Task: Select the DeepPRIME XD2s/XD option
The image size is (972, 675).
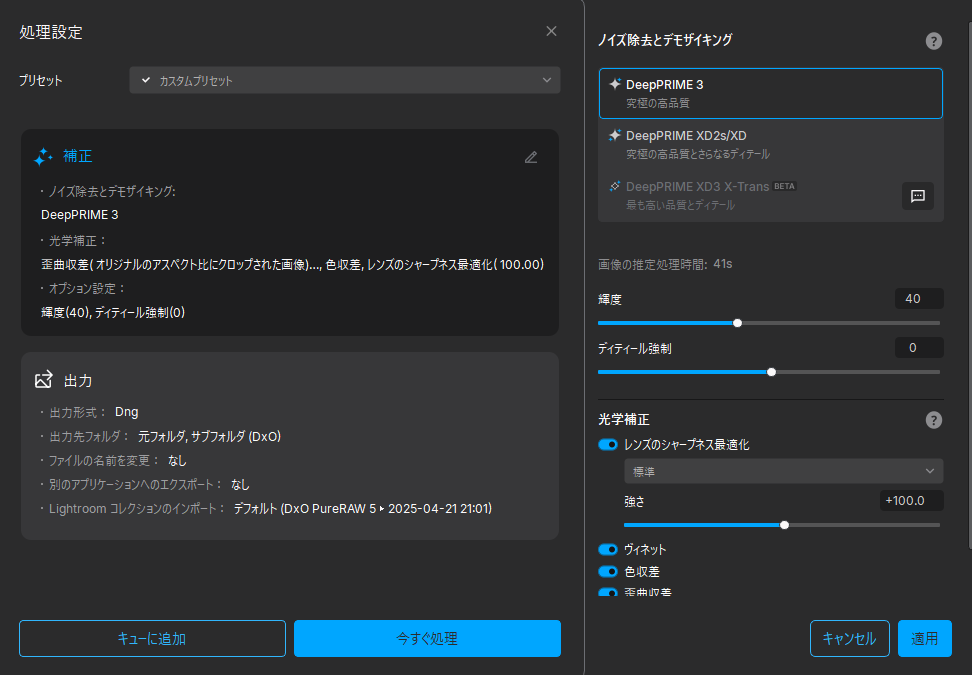Action: (x=771, y=144)
